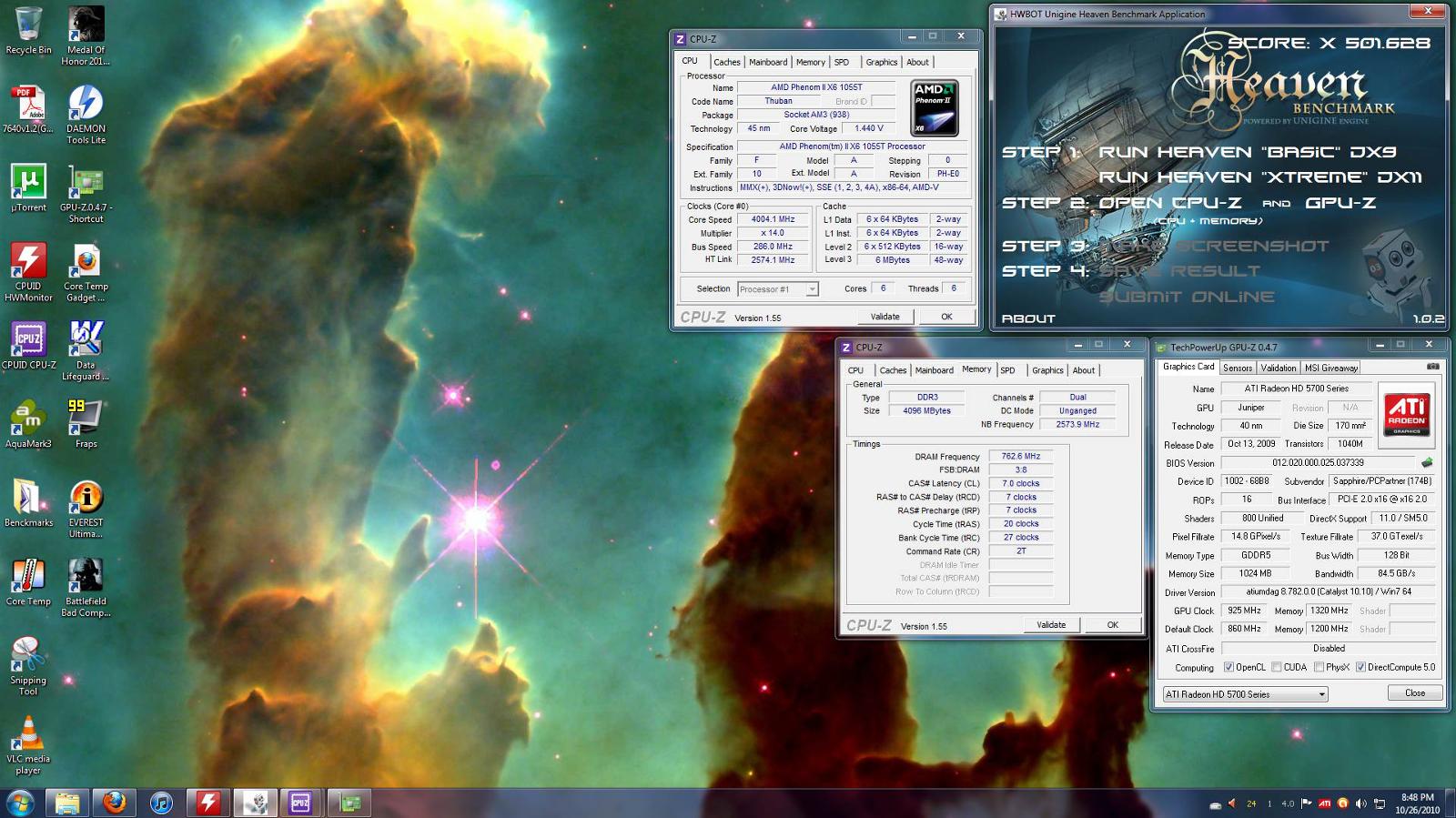
Task: Click Action Center flag tray icon
Action: pyautogui.click(x=1307, y=803)
